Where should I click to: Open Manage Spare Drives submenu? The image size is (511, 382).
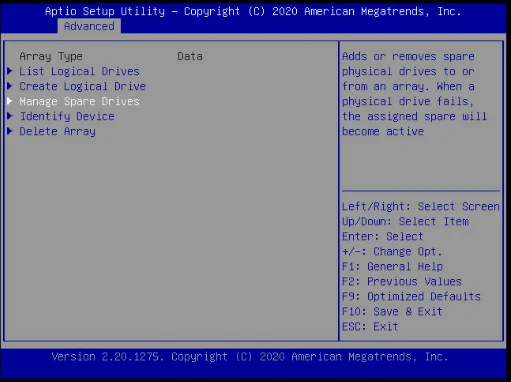coord(79,101)
